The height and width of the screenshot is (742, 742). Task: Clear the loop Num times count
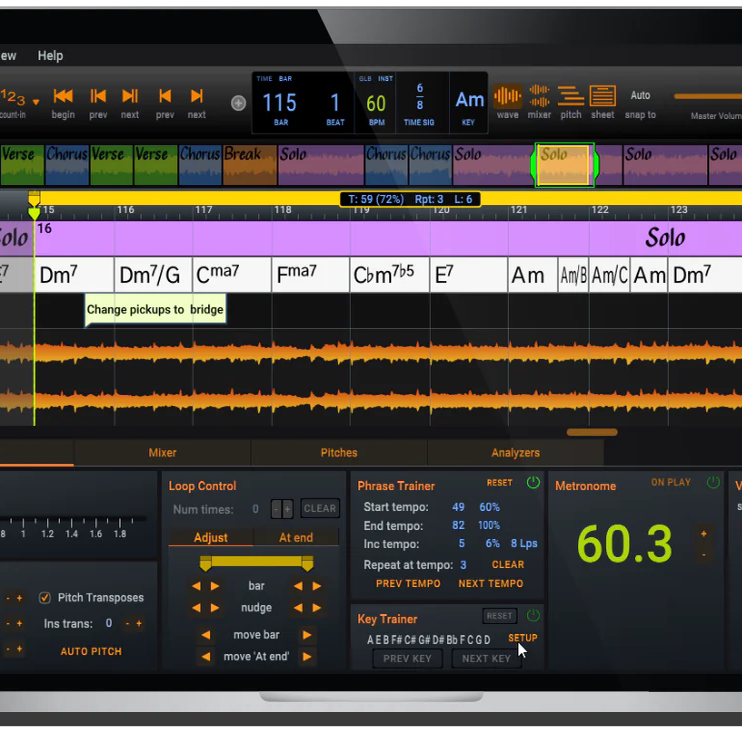320,509
